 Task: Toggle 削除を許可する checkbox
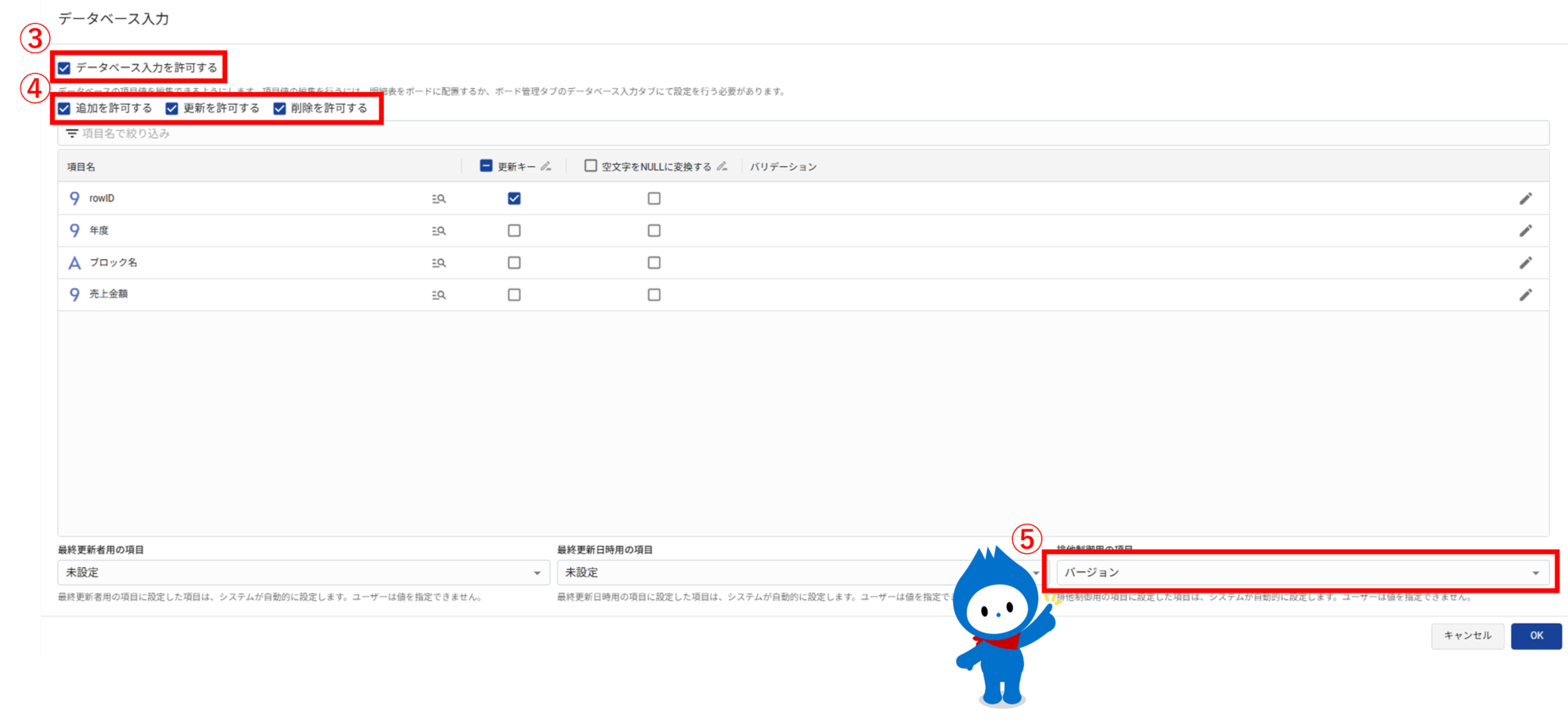point(280,109)
